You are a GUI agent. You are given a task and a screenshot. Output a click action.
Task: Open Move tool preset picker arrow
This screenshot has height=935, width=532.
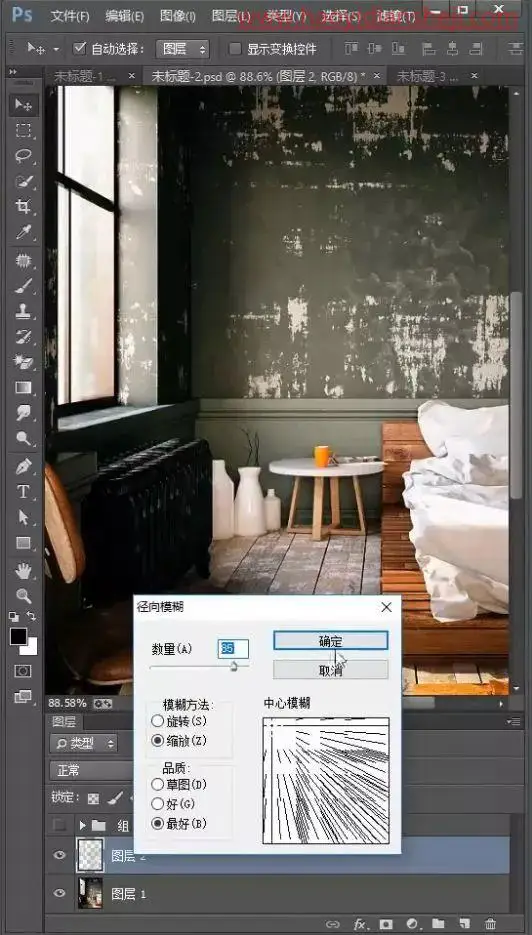point(56,49)
